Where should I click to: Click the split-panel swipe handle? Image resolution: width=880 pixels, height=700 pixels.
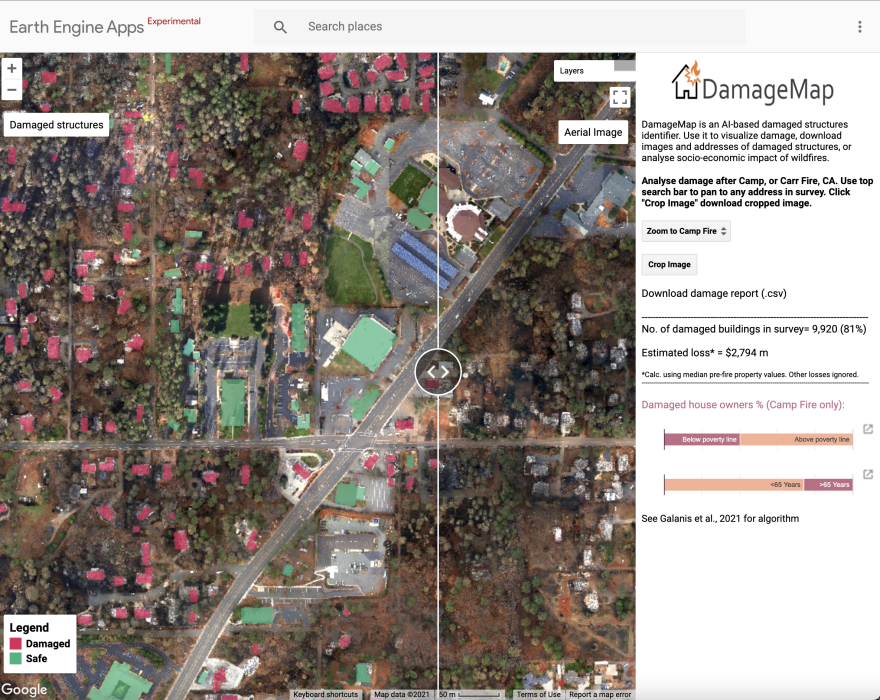click(x=438, y=372)
